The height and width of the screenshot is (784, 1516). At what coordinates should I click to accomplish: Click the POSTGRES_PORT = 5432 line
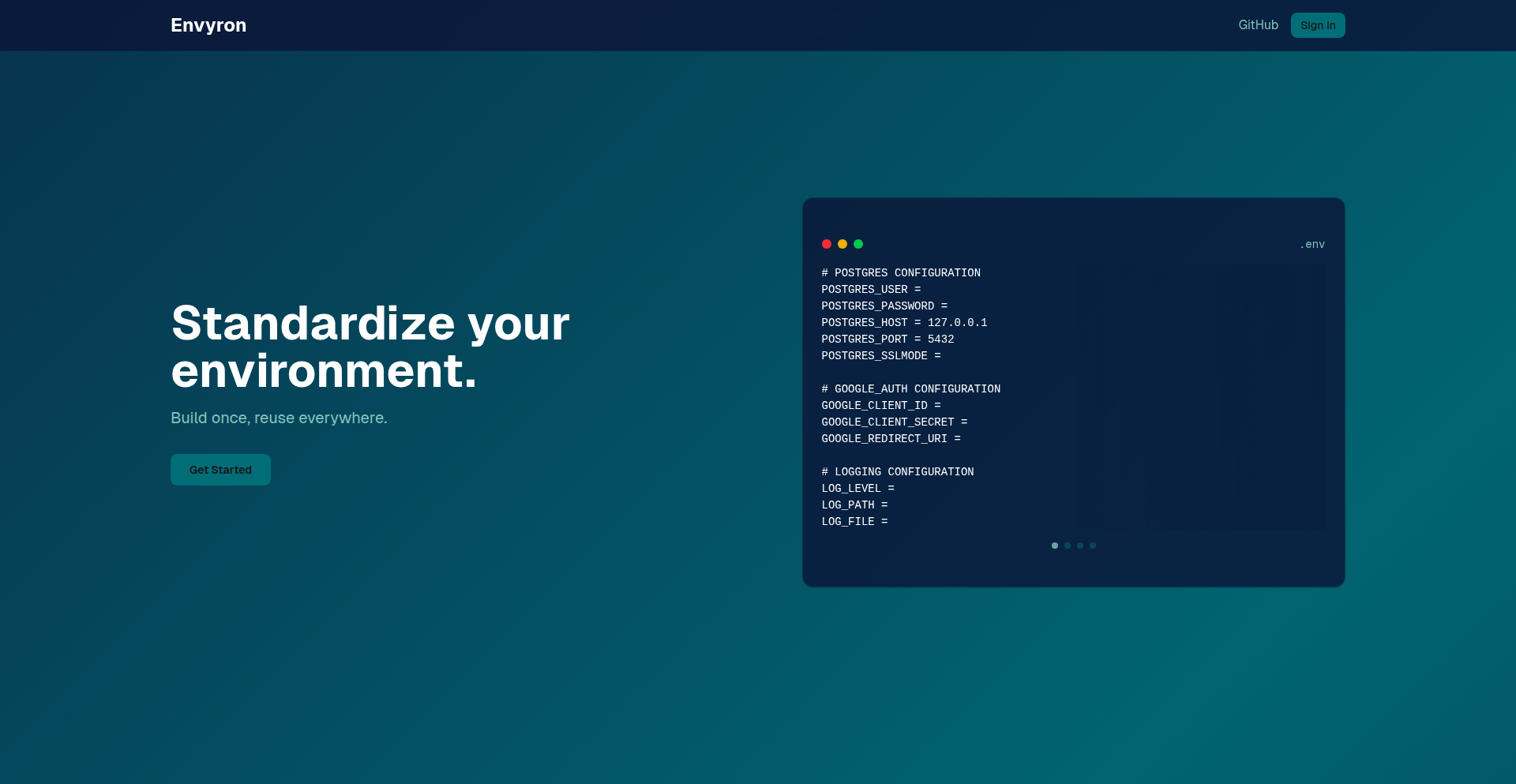(x=887, y=339)
